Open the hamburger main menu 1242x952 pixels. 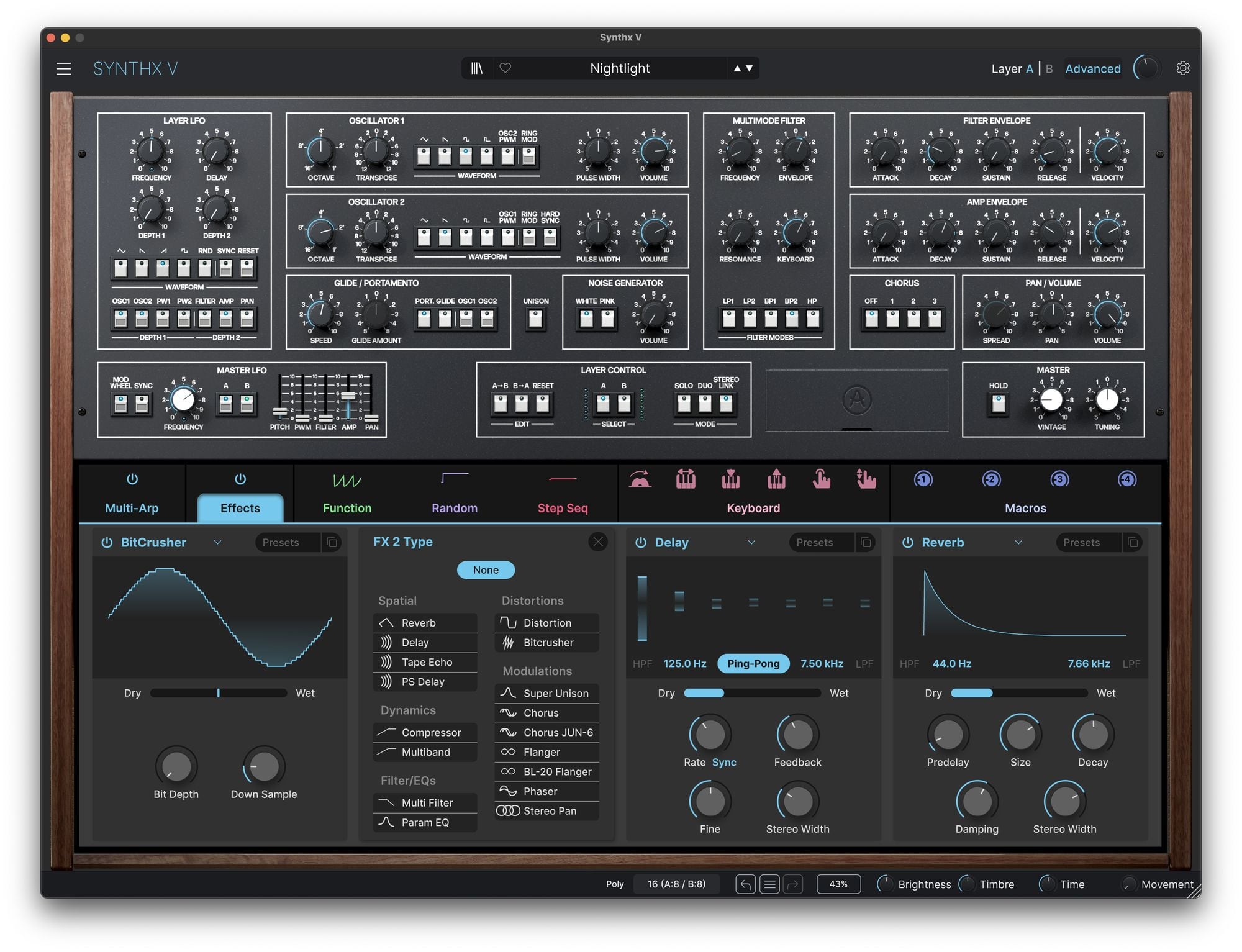point(64,68)
